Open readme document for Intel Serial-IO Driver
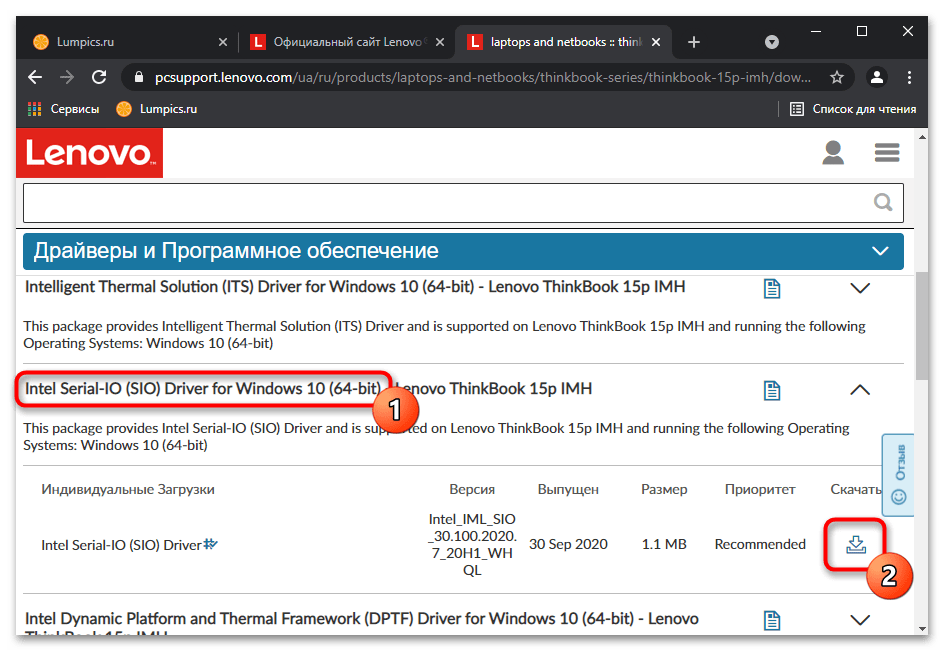The height and width of the screenshot is (651, 944). (x=772, y=390)
